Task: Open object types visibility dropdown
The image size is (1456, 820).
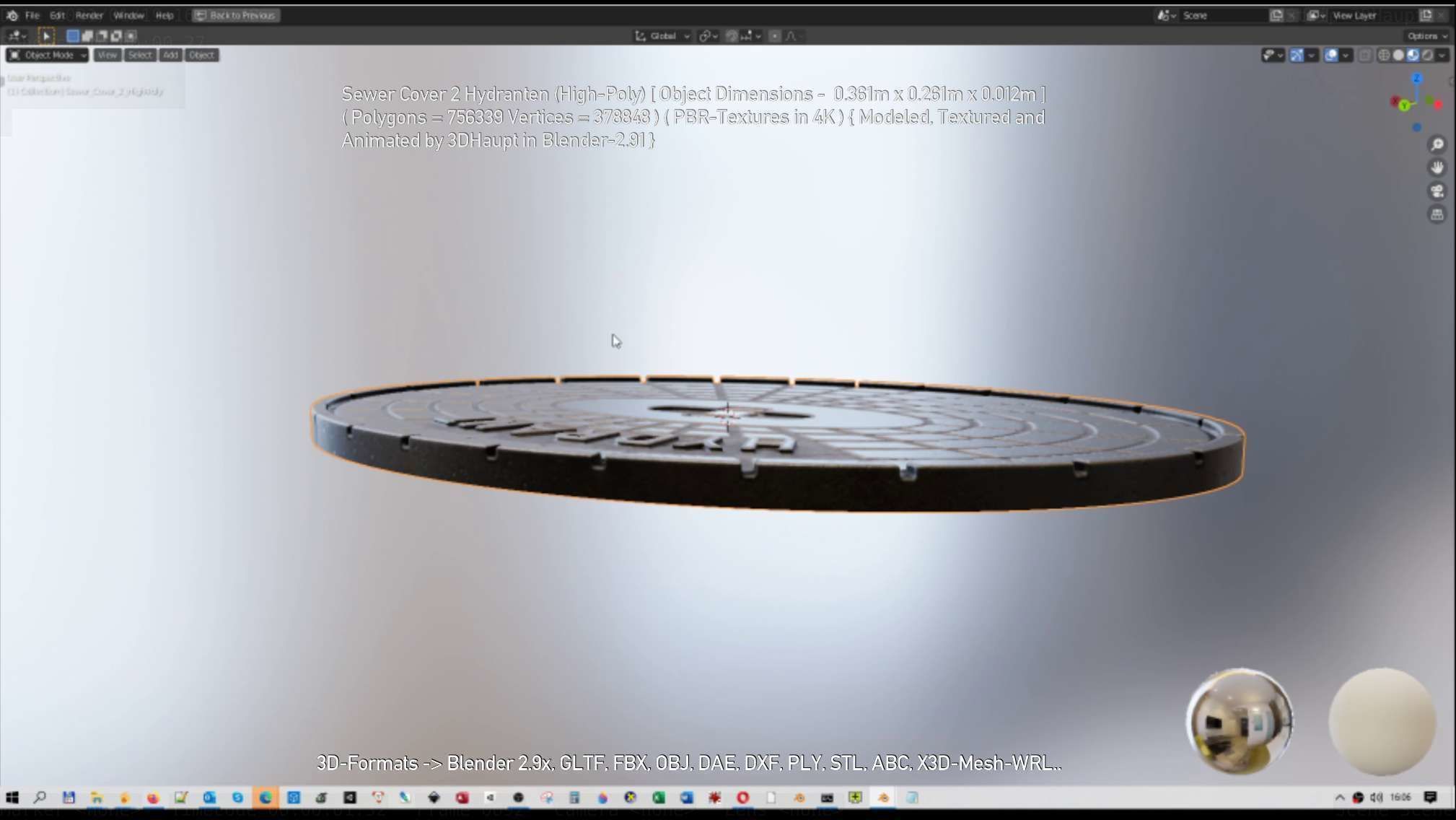Action: pos(1273,55)
